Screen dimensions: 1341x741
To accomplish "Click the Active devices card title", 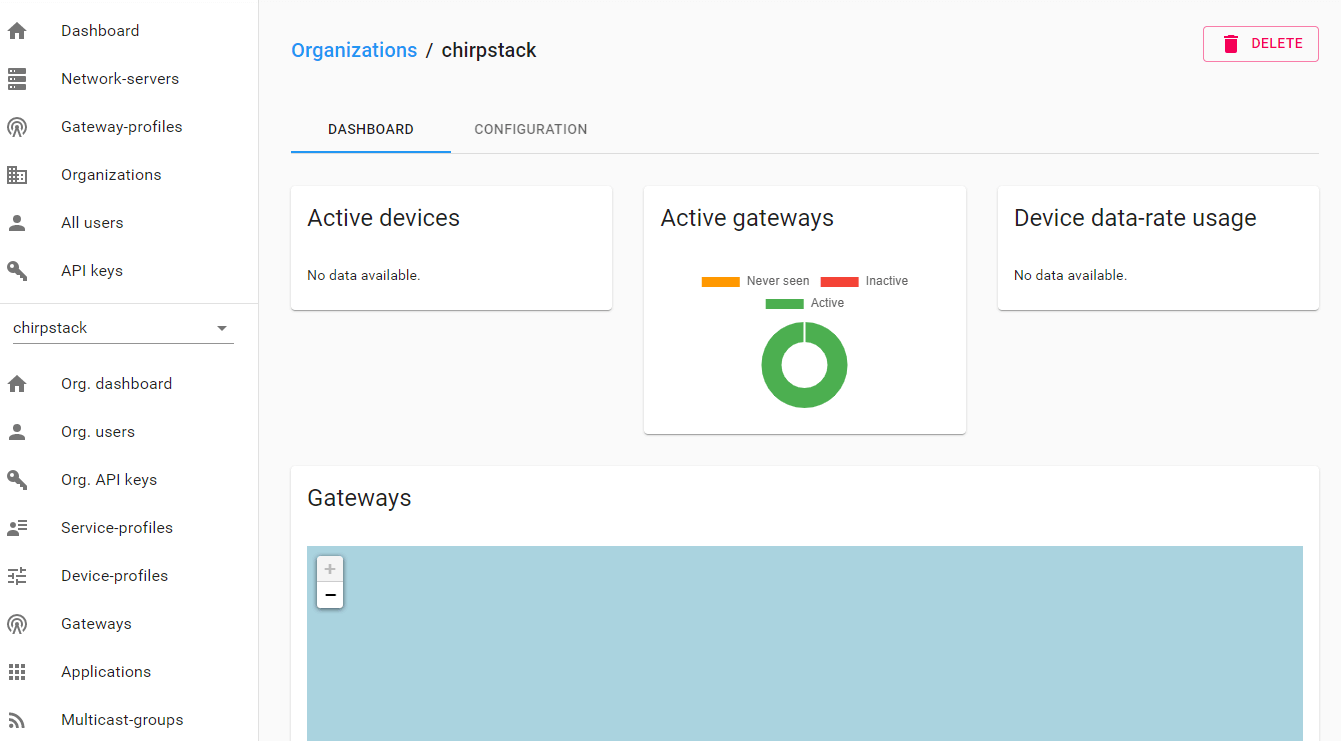I will tap(384, 218).
